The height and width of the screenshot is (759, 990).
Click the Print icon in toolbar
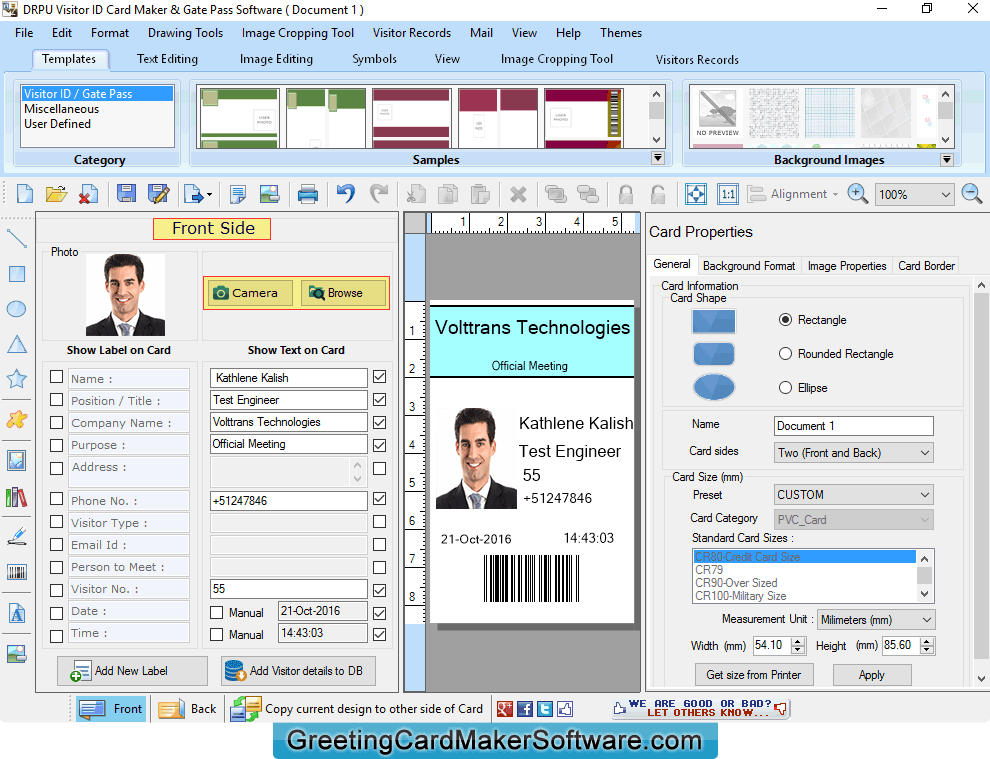pos(307,194)
